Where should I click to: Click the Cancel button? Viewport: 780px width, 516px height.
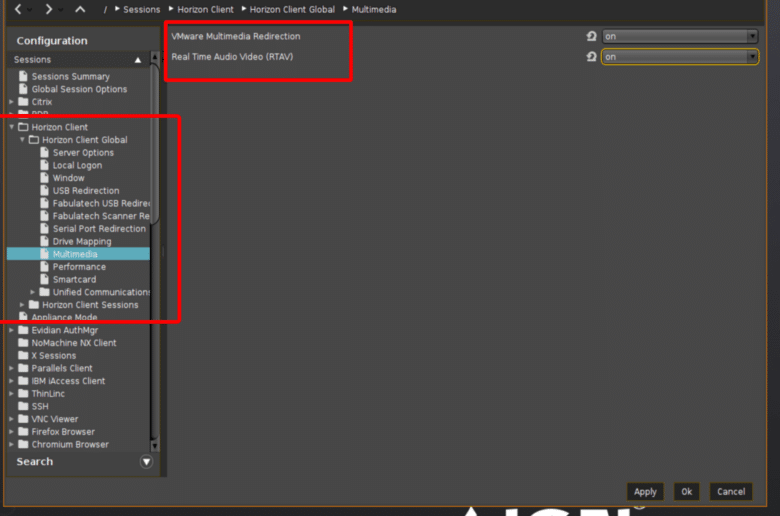click(731, 492)
